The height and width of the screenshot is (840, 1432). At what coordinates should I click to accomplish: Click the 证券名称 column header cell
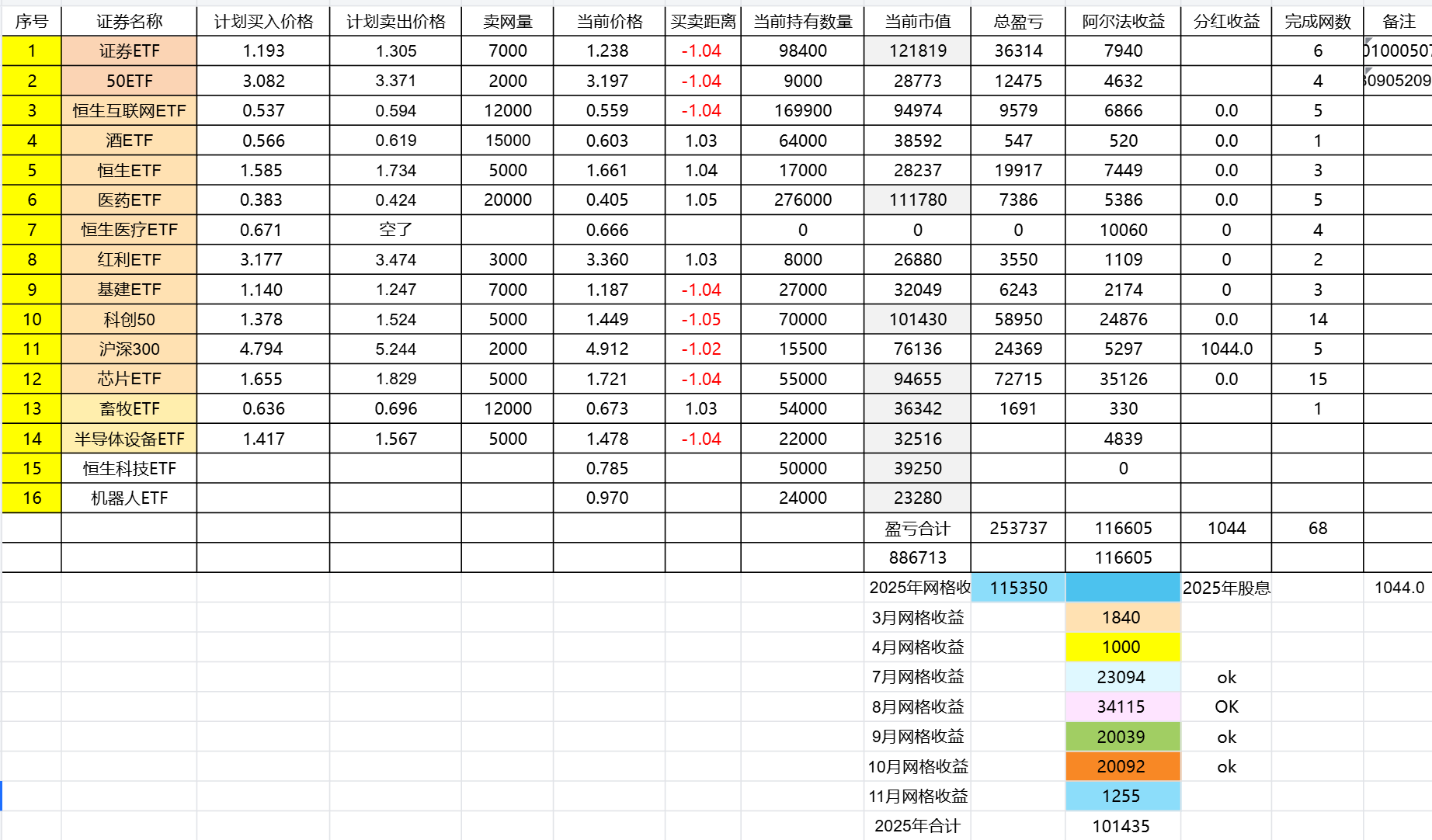click(x=129, y=22)
